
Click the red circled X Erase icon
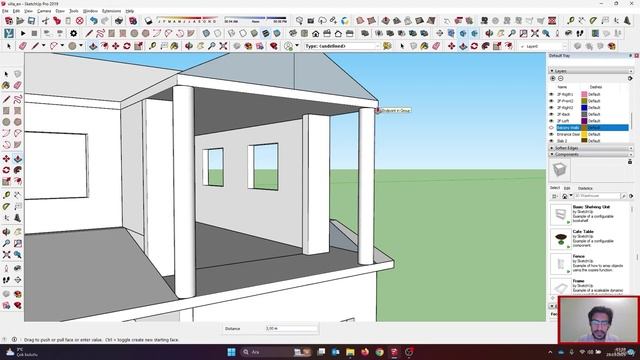[80, 20]
